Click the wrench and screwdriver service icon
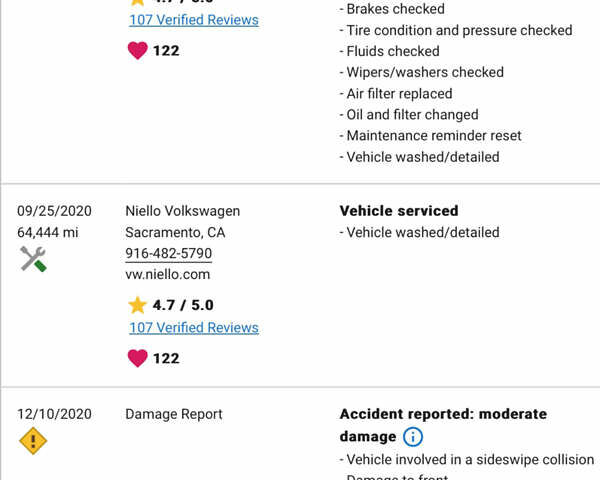Image resolution: width=600 pixels, height=480 pixels. click(x=33, y=260)
